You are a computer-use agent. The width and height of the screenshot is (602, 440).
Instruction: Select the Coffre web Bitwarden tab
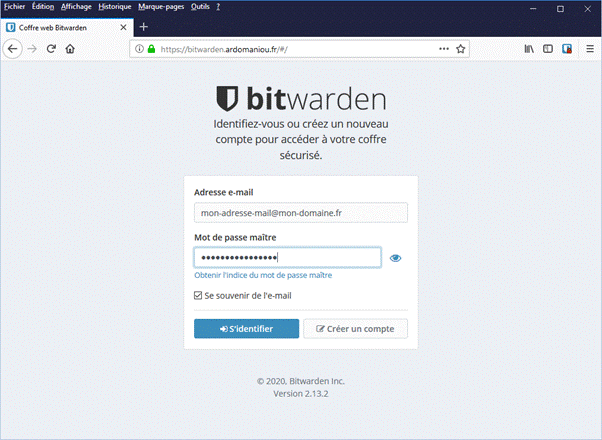67,28
